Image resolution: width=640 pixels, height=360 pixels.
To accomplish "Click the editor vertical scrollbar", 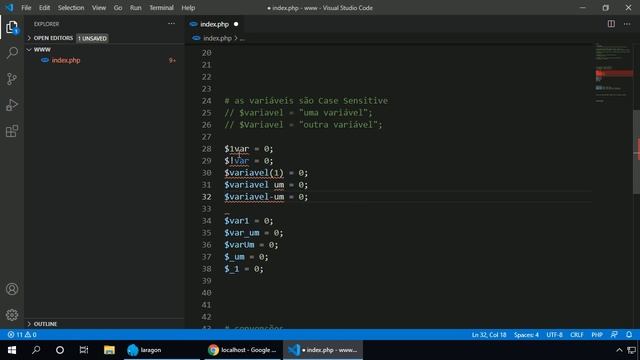I will coord(636,152).
